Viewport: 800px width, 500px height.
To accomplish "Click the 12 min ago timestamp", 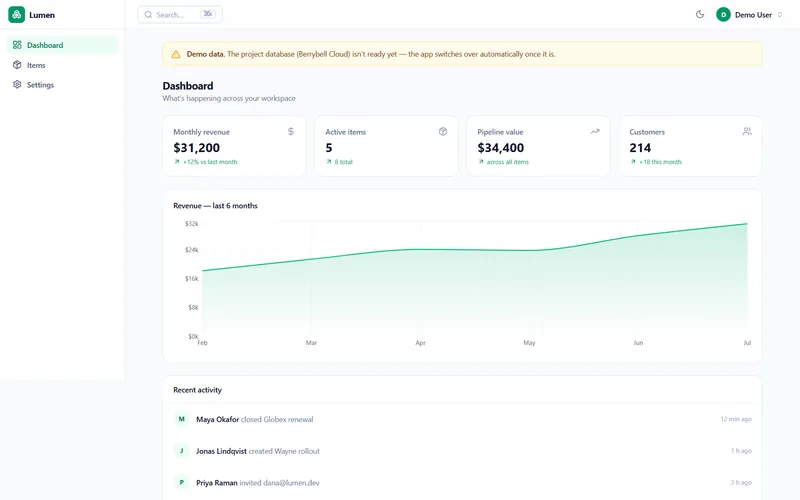I will 736,419.
